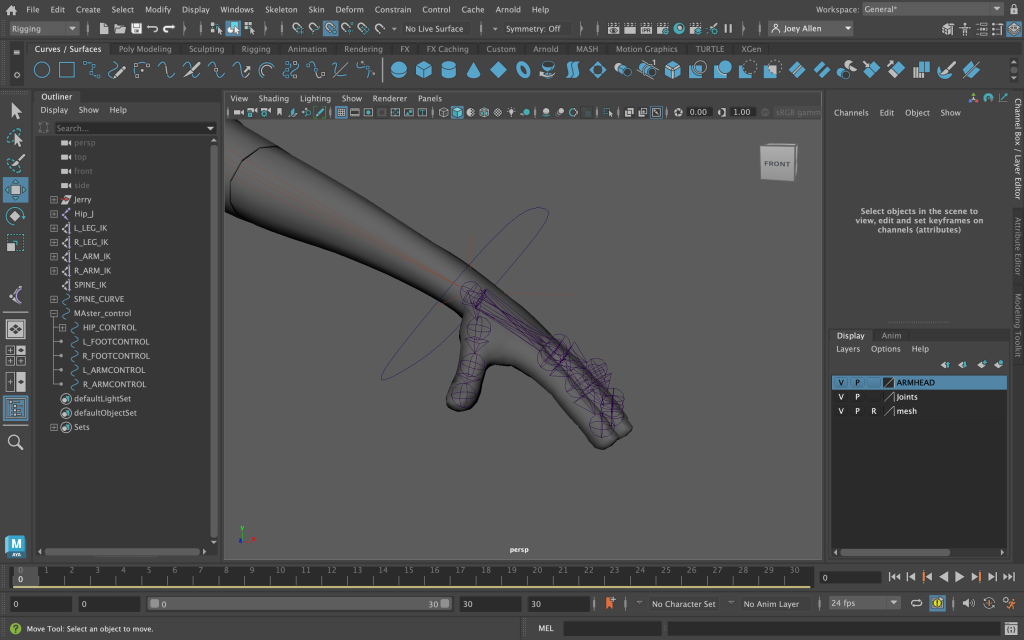Toggle visibility of the Joints layer
Image resolution: width=1024 pixels, height=640 pixels.
click(x=841, y=397)
